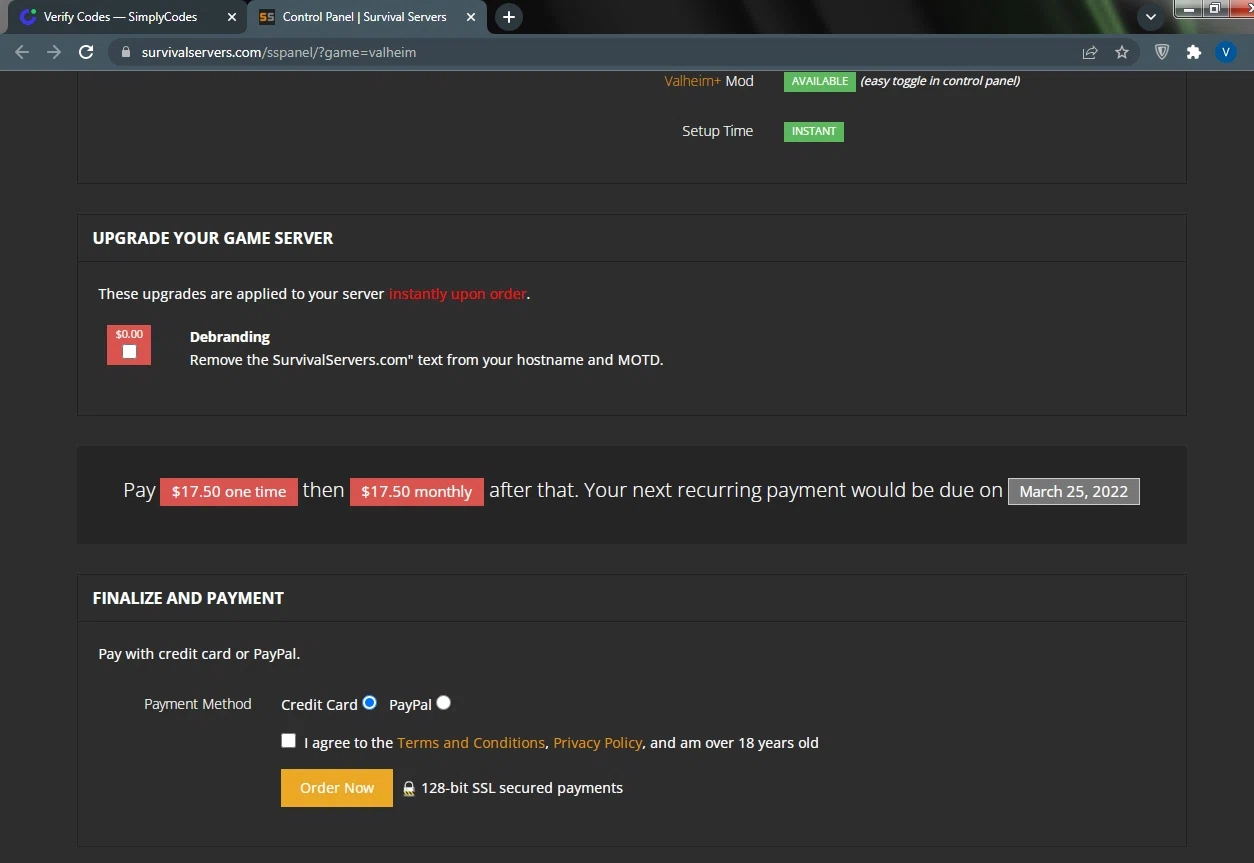The image size is (1254, 863).
Task: Bookmark this page with the star icon
Action: pos(1122,52)
